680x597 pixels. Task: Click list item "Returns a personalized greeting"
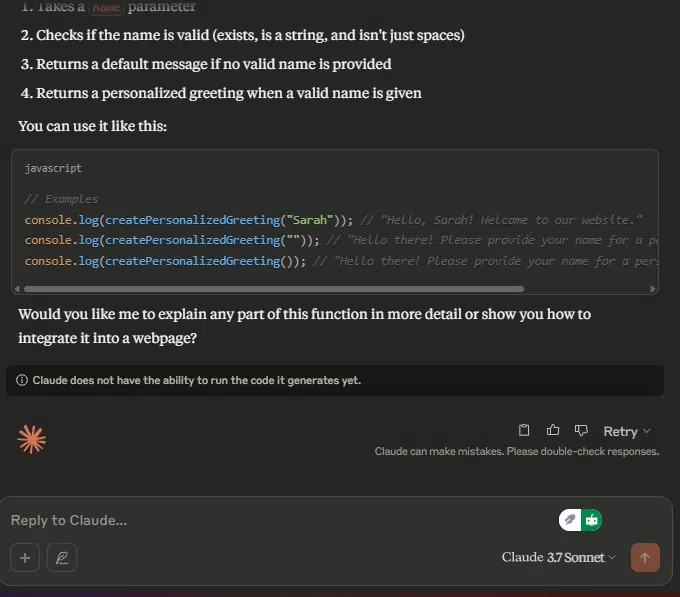(x=221, y=93)
